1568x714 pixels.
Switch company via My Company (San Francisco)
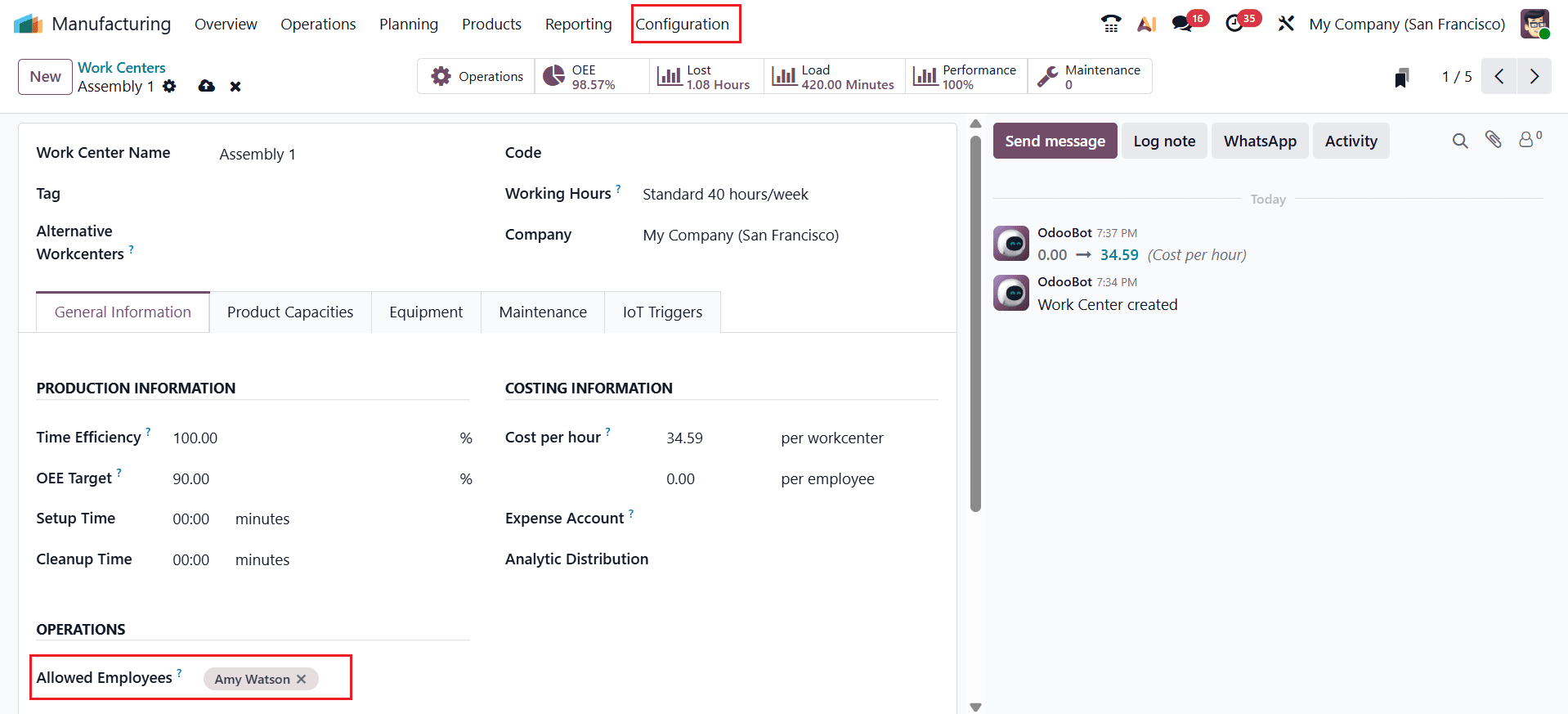[x=1407, y=24]
